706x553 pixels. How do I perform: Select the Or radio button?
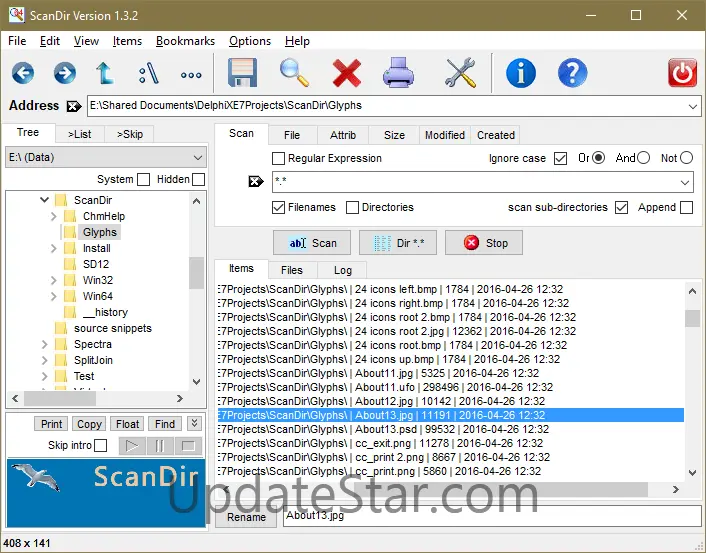coord(598,158)
